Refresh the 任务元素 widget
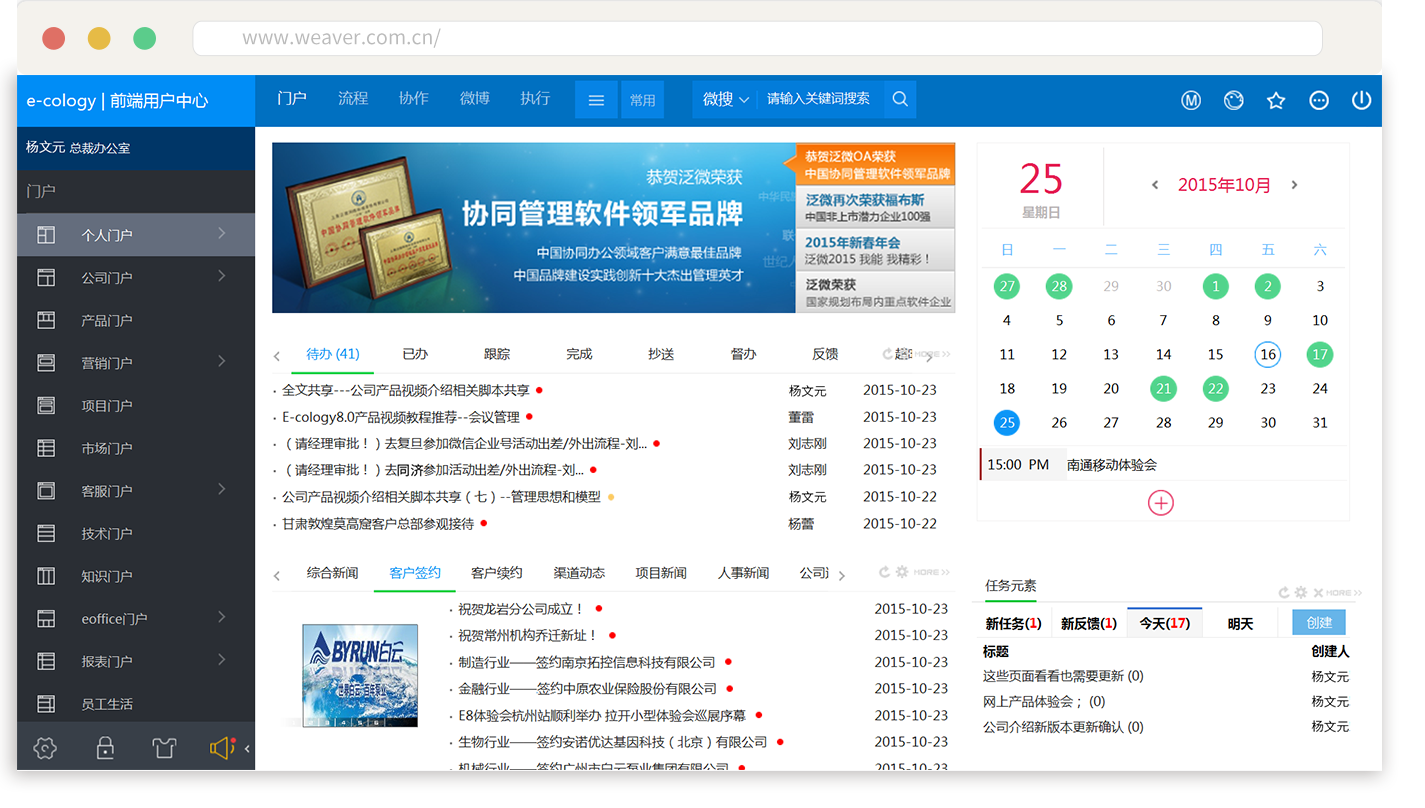Screen dimensions: 1425x808 (x=1285, y=593)
